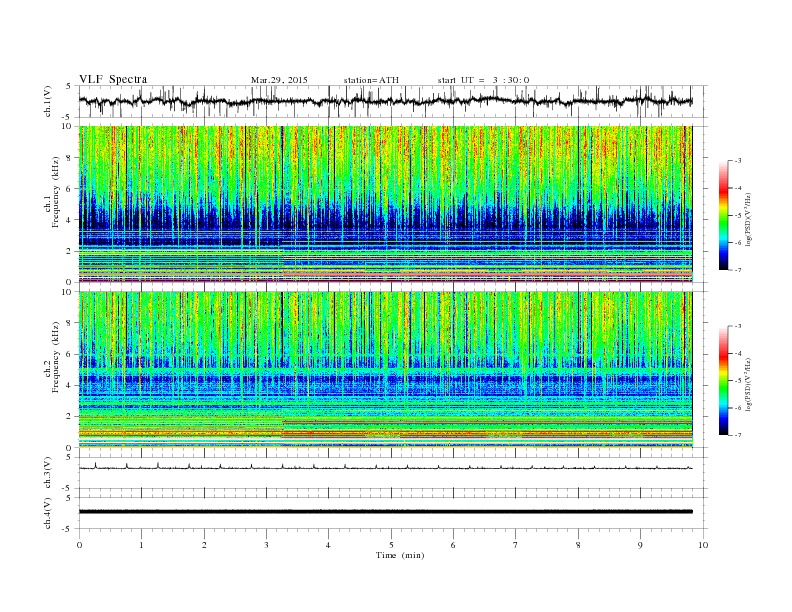792x612 pixels.
Task: Click the ch.3 voltage trace line
Action: [x=385, y=468]
